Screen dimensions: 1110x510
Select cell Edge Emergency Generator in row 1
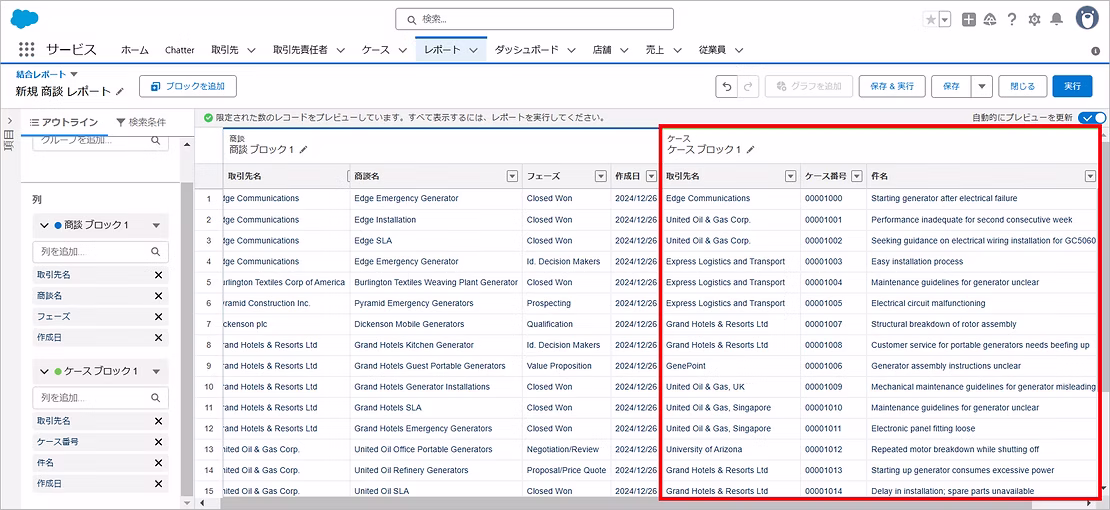tap(406, 198)
